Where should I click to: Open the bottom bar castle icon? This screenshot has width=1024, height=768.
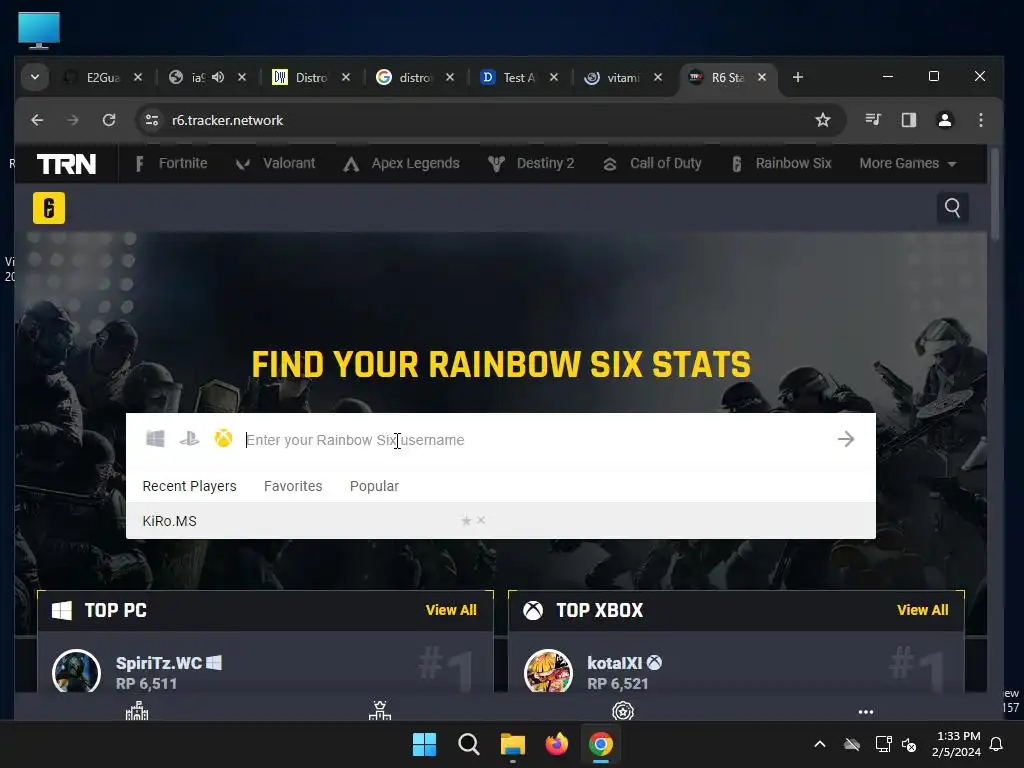click(137, 711)
